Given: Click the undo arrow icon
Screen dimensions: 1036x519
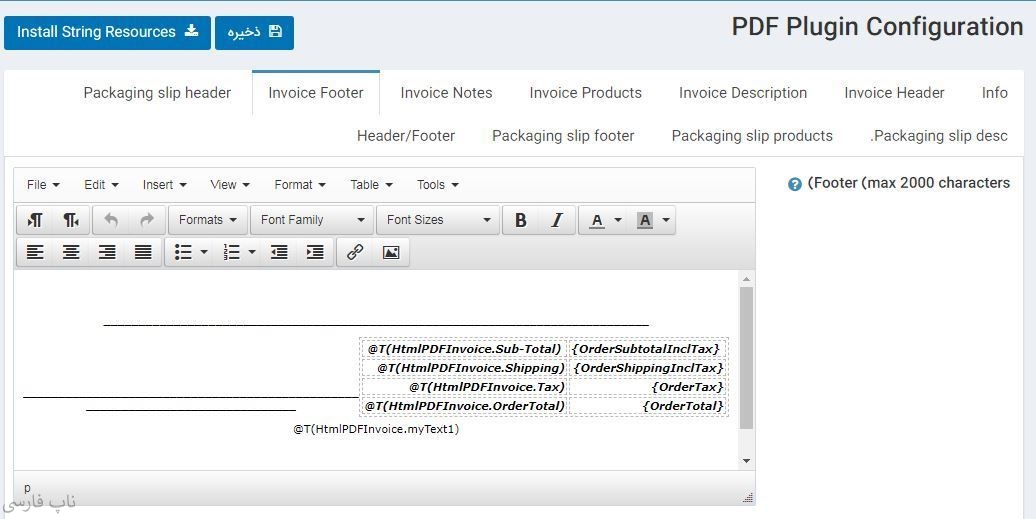Looking at the screenshot, I should click(111, 220).
